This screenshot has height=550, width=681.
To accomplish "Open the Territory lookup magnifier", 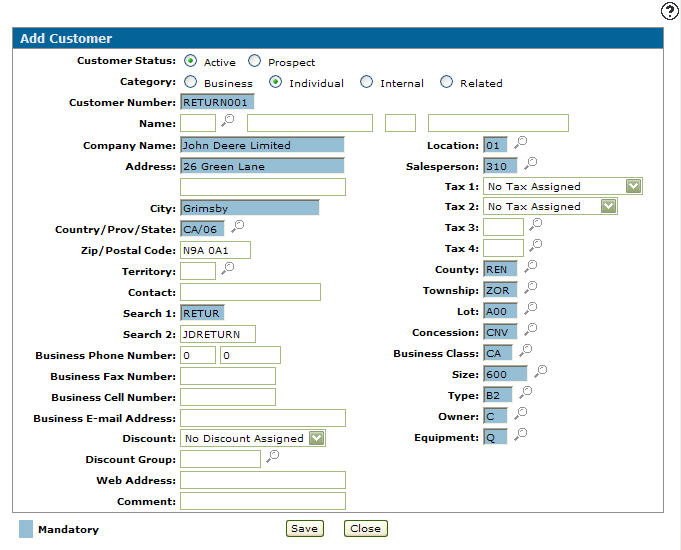I will pos(228,269).
